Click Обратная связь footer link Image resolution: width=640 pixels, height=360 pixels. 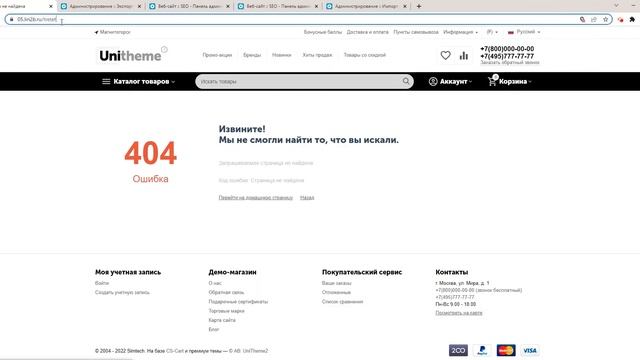226,292
